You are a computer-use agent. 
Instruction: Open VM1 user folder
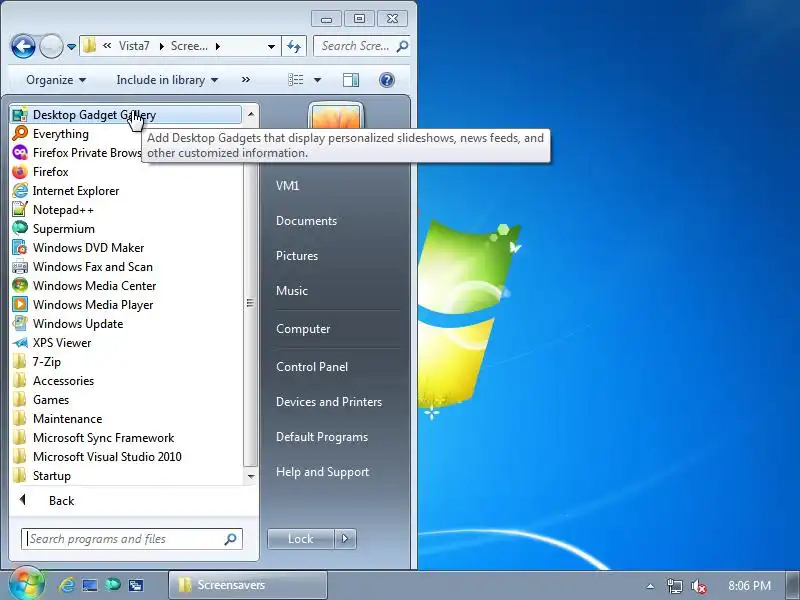click(288, 186)
